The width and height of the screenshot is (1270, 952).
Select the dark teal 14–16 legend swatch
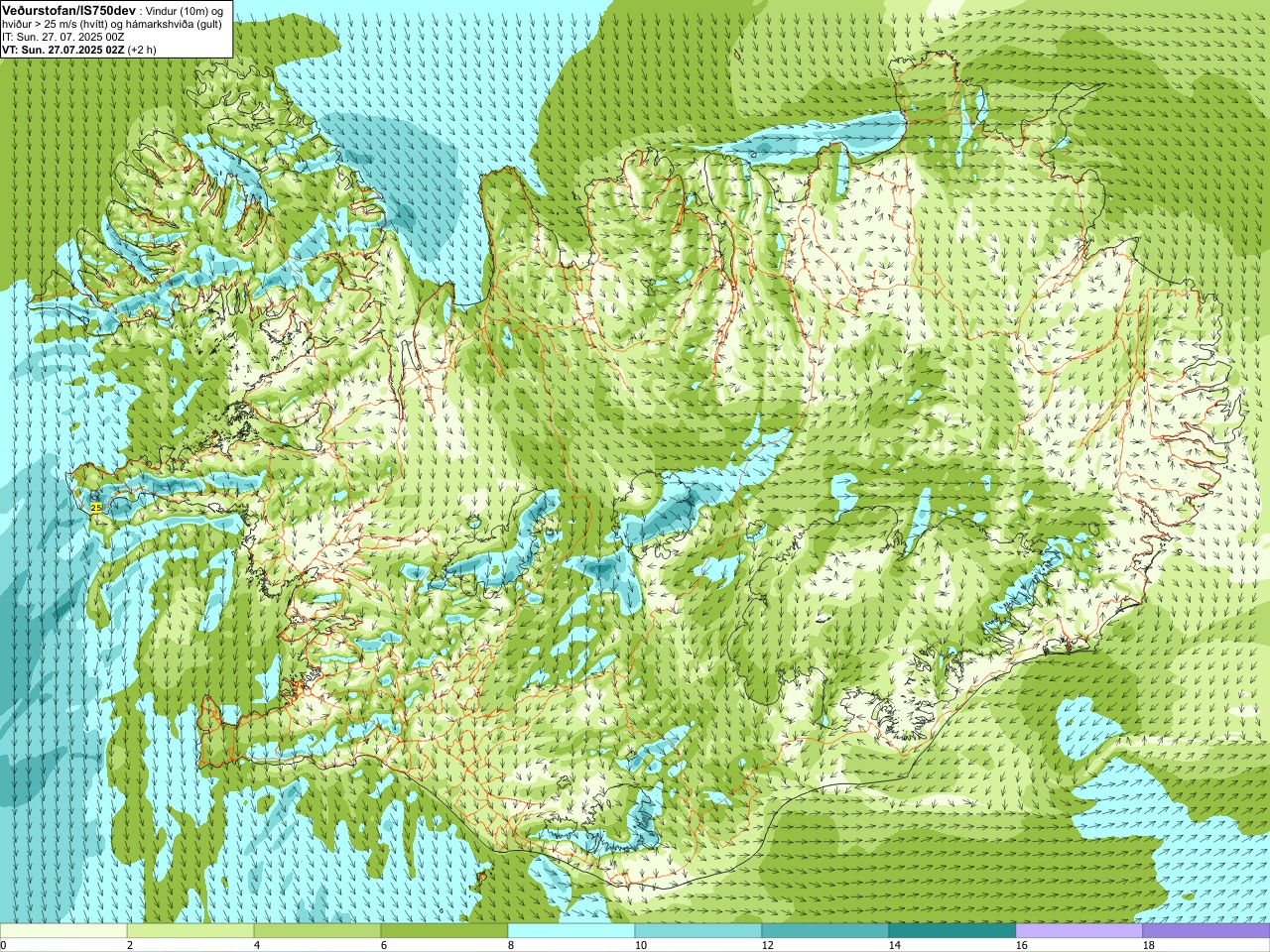coord(952,931)
